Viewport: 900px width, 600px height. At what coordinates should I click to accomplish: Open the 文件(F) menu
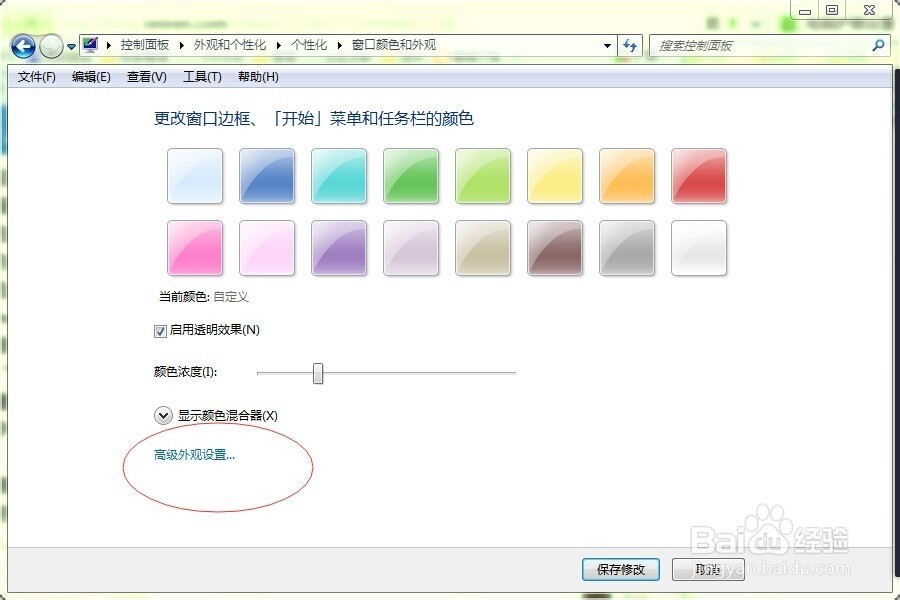point(37,76)
